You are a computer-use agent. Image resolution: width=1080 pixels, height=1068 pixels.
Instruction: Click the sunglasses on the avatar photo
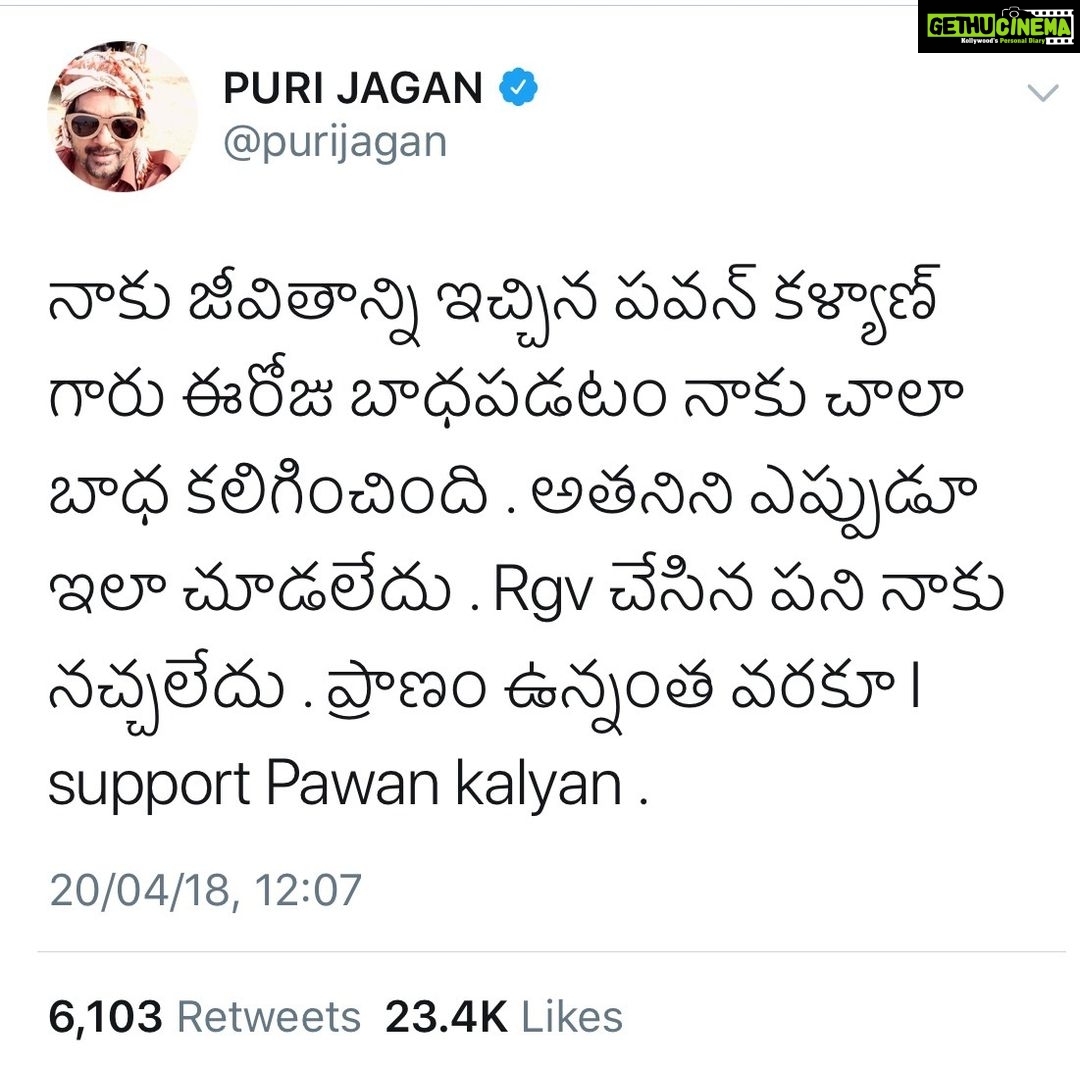pos(103,126)
